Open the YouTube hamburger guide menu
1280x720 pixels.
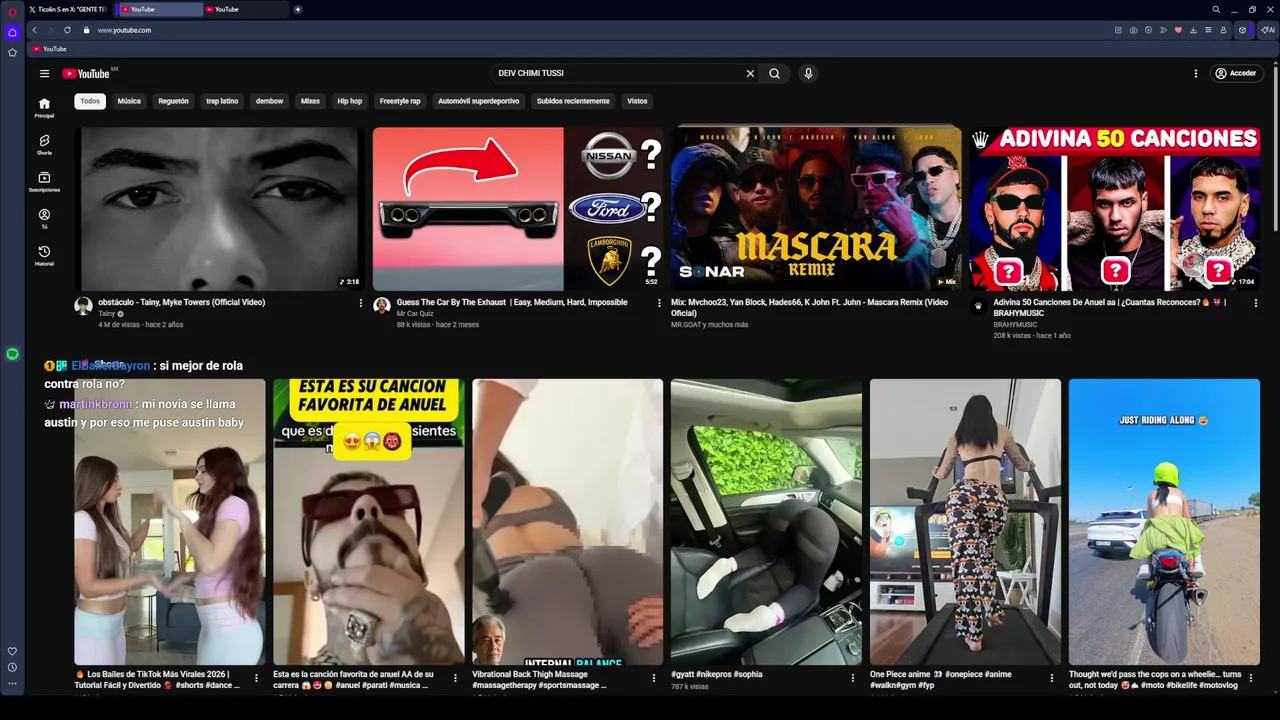(44, 73)
